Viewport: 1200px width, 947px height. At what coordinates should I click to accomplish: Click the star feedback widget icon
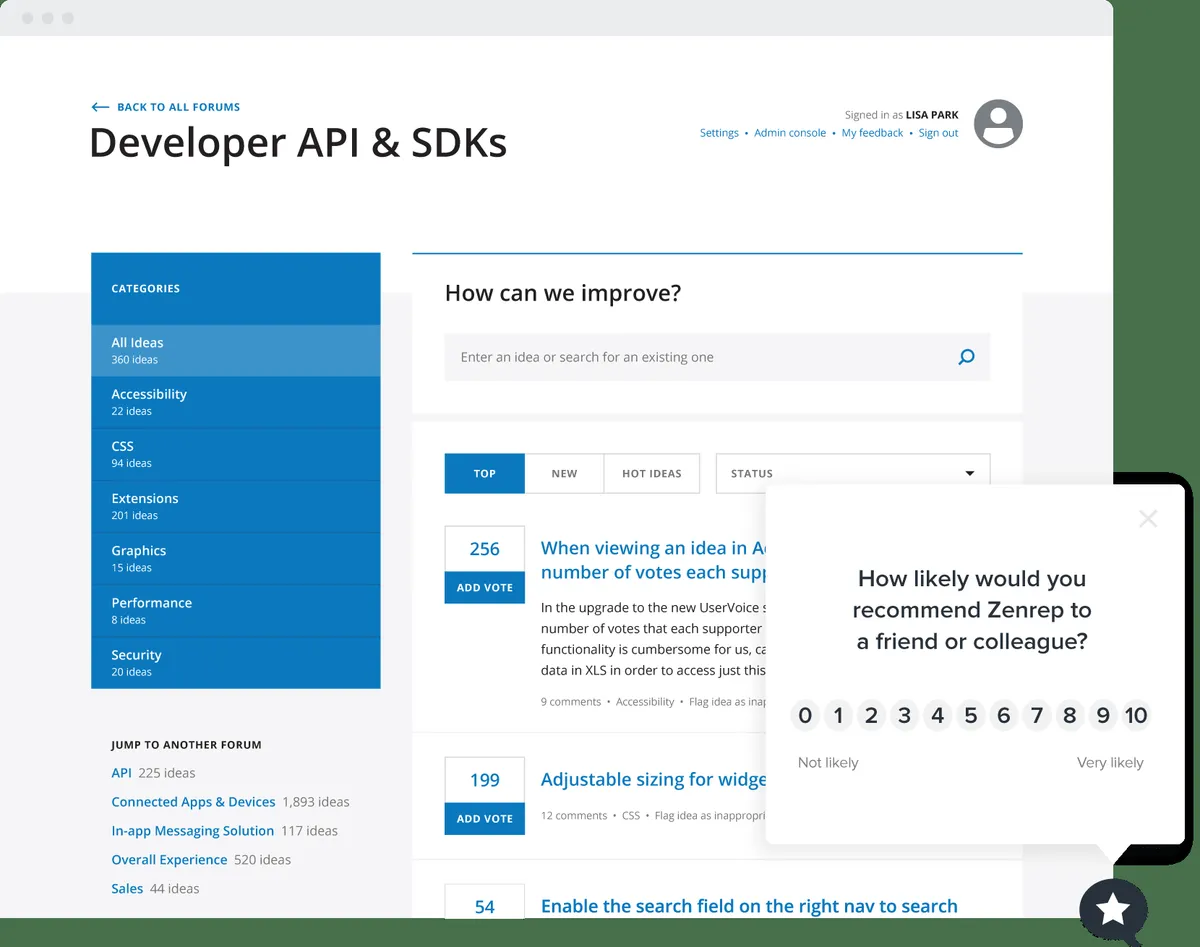coord(1113,910)
